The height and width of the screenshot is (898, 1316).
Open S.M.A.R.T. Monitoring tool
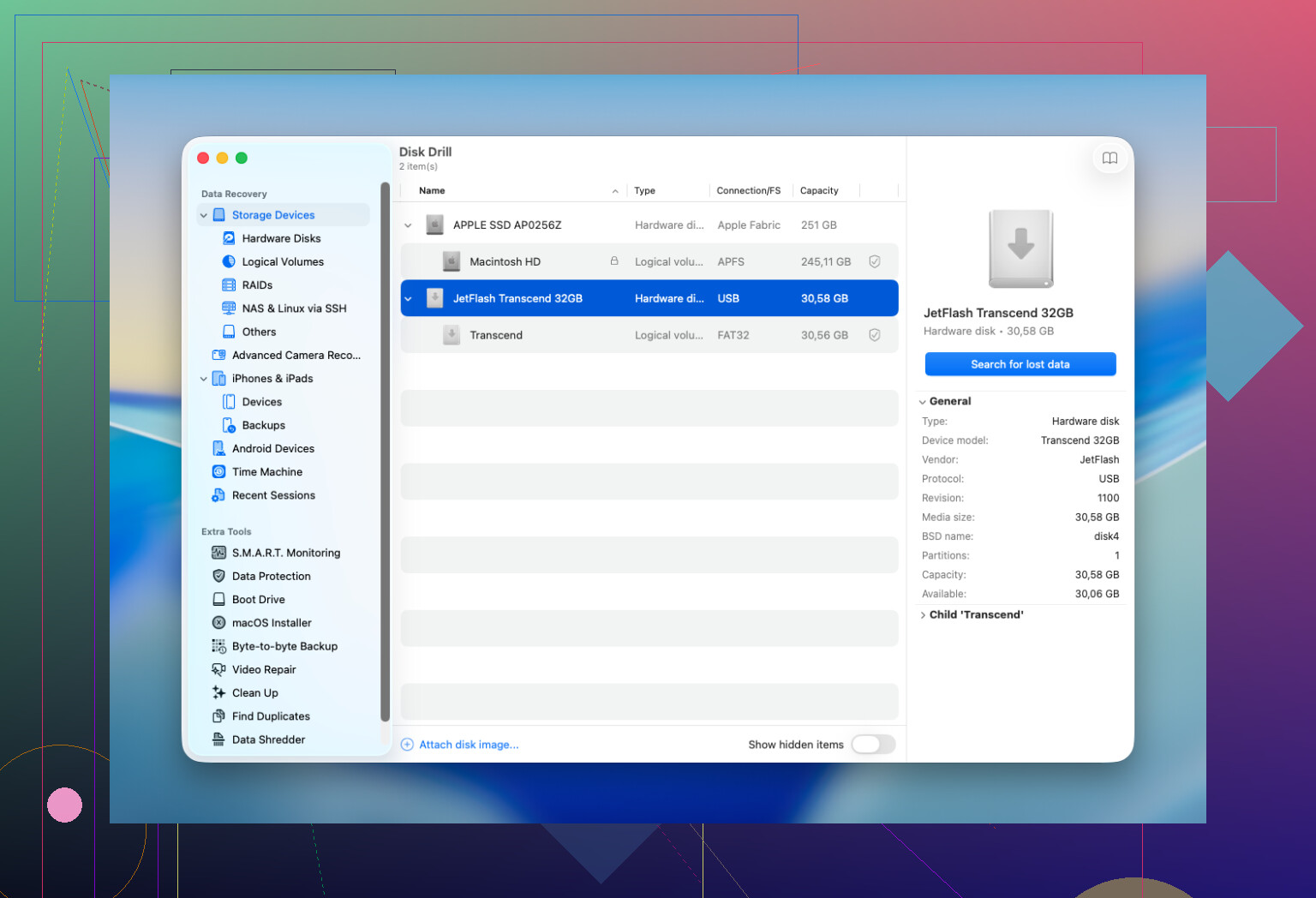tap(286, 553)
